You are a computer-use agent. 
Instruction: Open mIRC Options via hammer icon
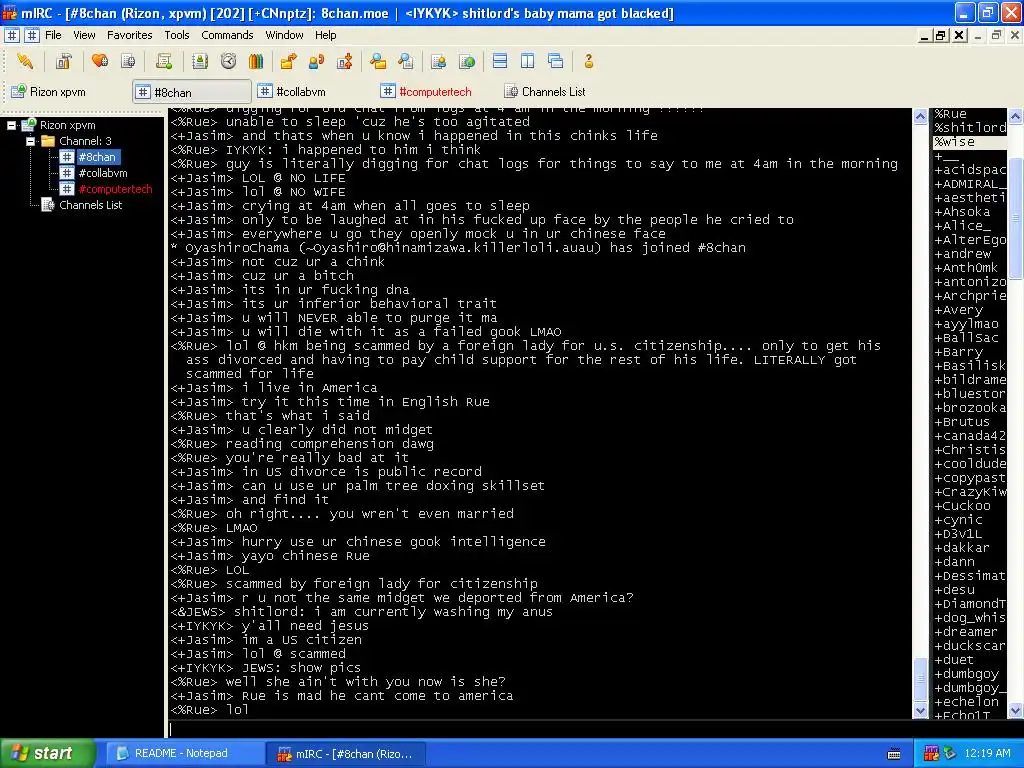point(63,61)
